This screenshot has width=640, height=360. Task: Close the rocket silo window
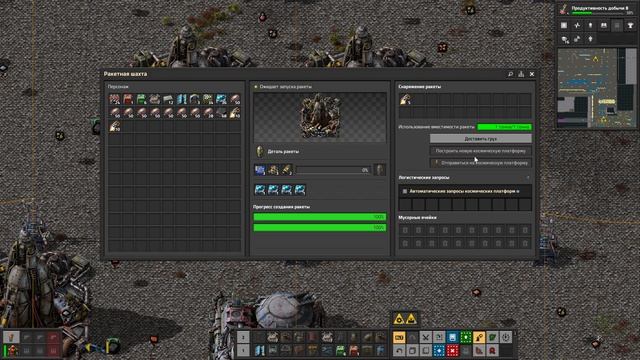[532, 74]
